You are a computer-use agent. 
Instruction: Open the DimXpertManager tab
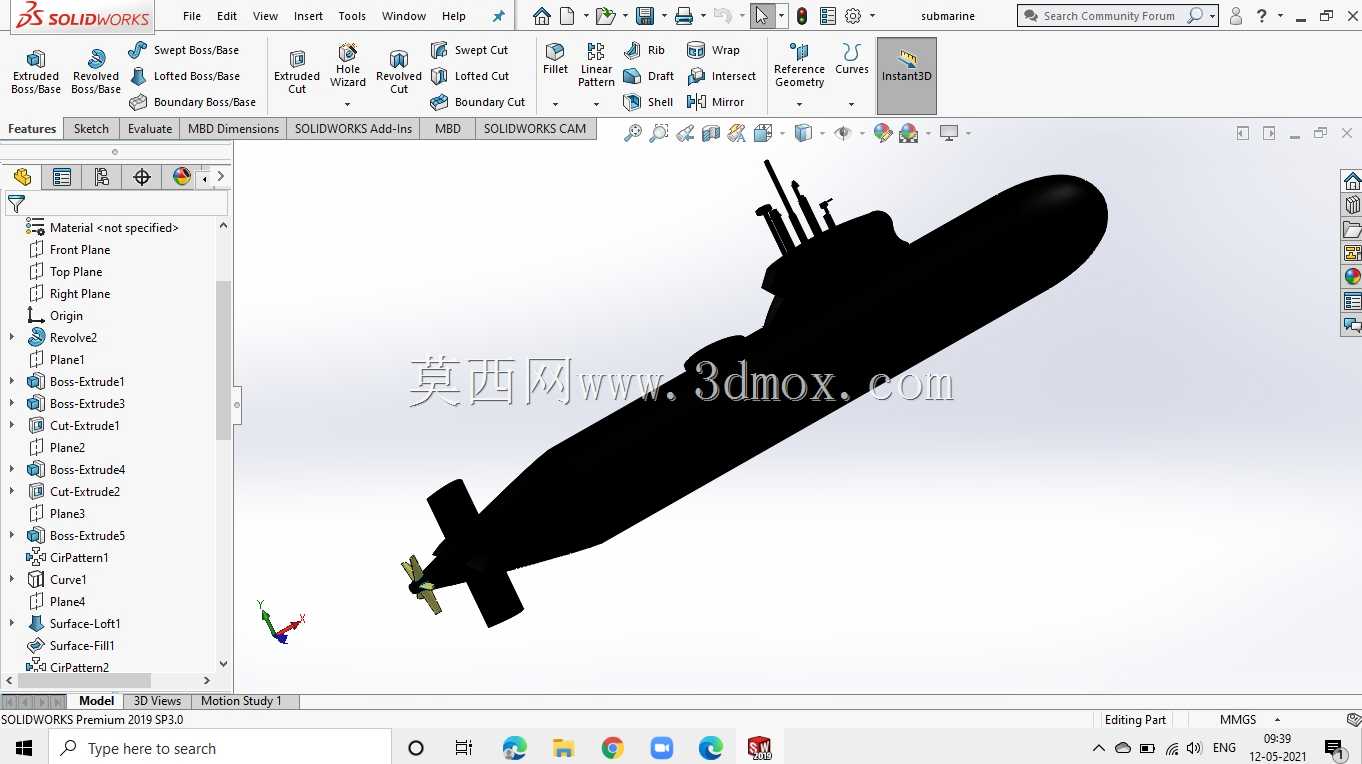coord(142,177)
